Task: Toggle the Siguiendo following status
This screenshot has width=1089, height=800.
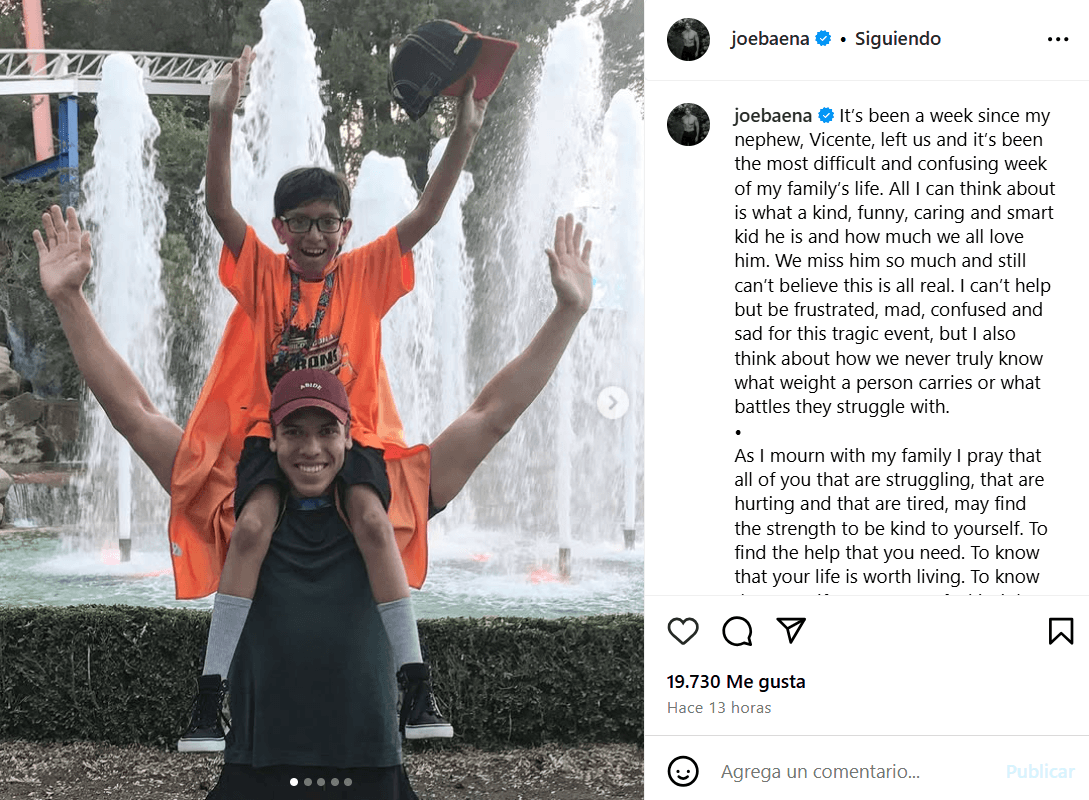Action: click(897, 39)
